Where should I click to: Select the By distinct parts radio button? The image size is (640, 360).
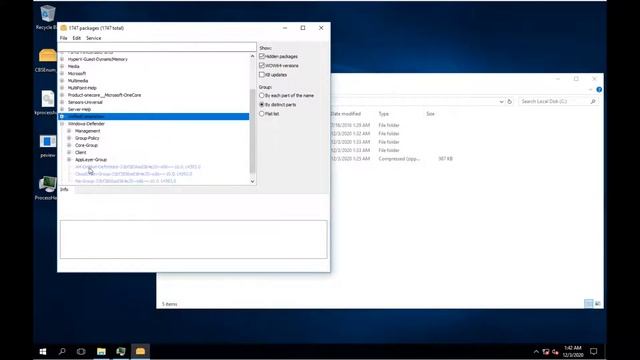click(x=262, y=104)
